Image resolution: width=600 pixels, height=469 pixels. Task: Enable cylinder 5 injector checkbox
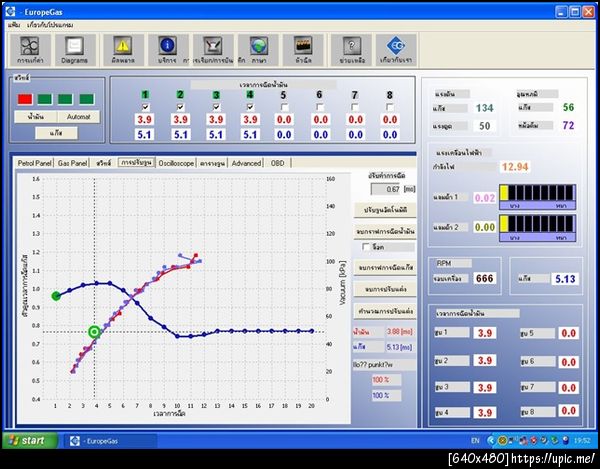tap(284, 107)
